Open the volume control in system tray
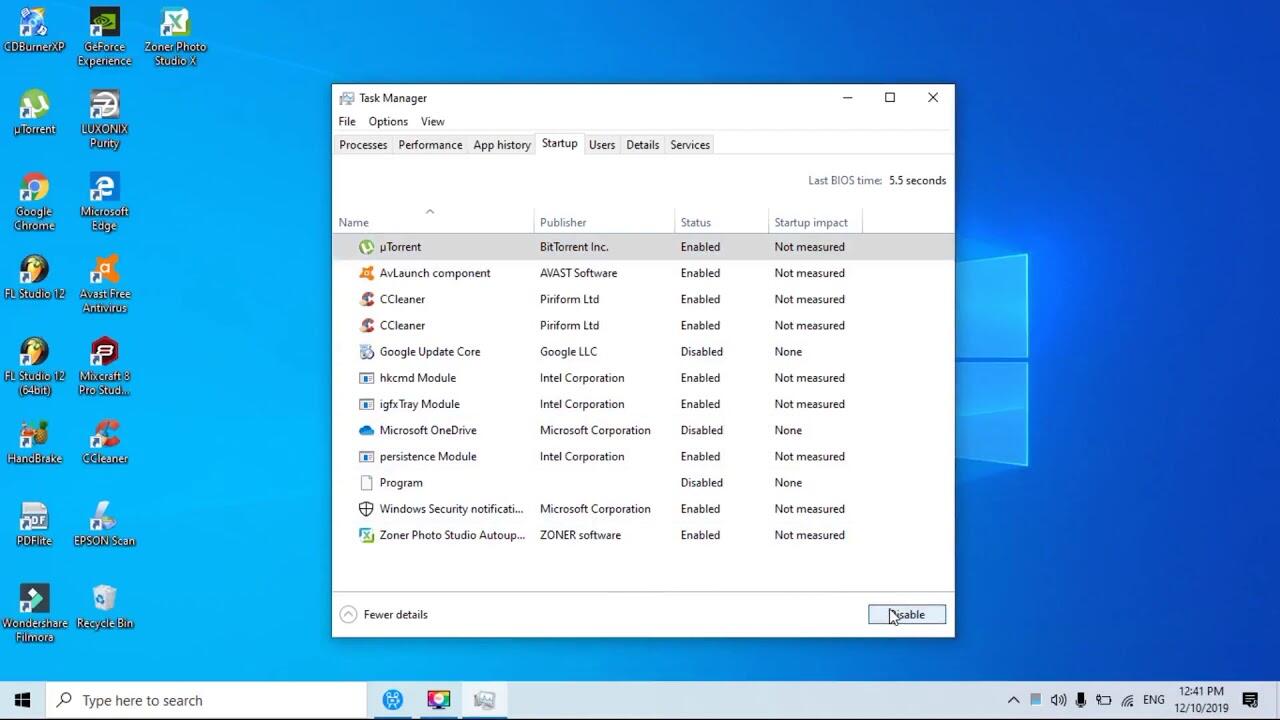1280x720 pixels. click(x=1058, y=700)
